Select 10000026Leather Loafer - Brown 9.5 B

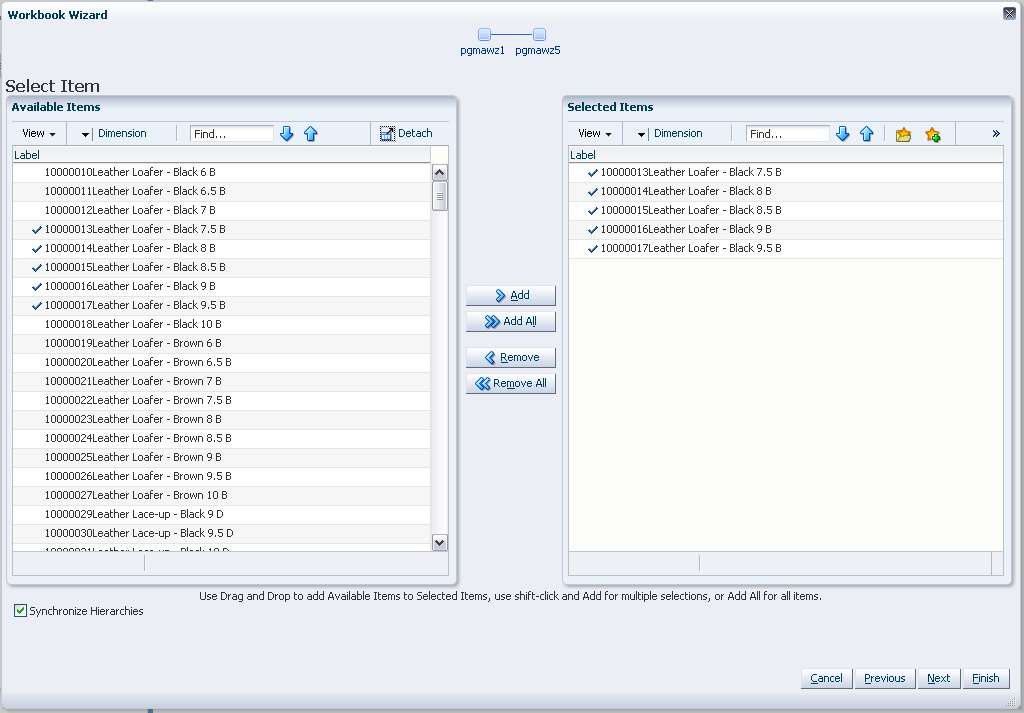pos(221,475)
